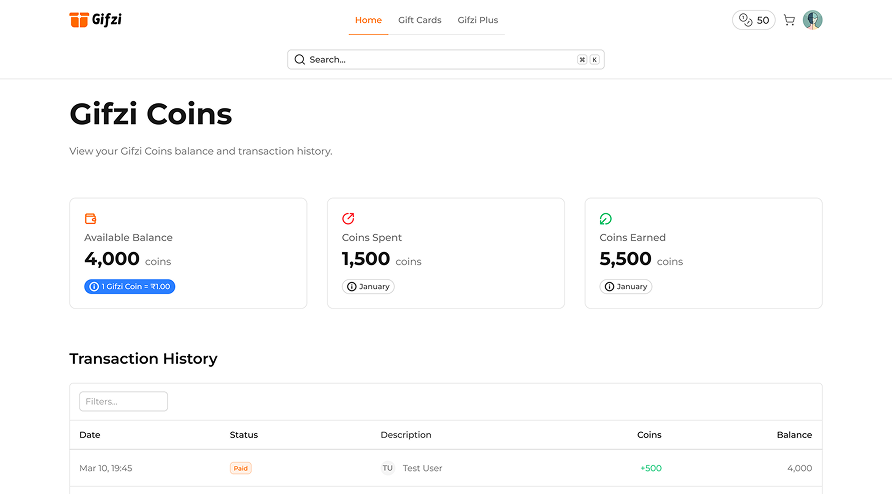
Task: Open the shopping cart
Action: 789,20
